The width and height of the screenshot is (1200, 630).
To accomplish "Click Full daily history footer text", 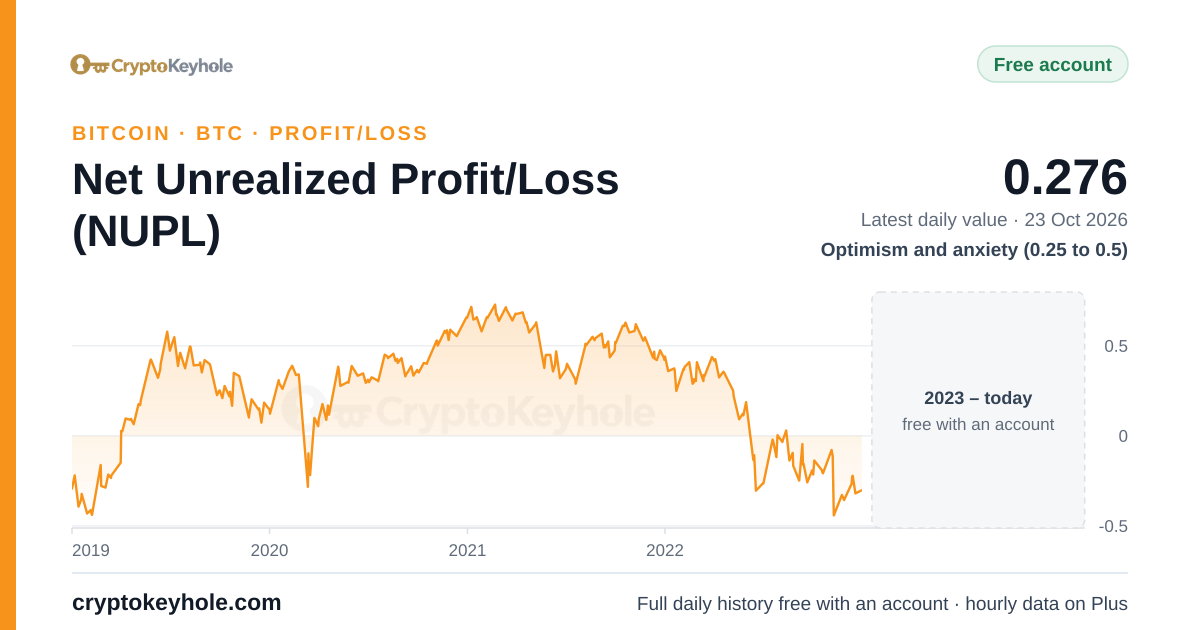I will tap(882, 604).
